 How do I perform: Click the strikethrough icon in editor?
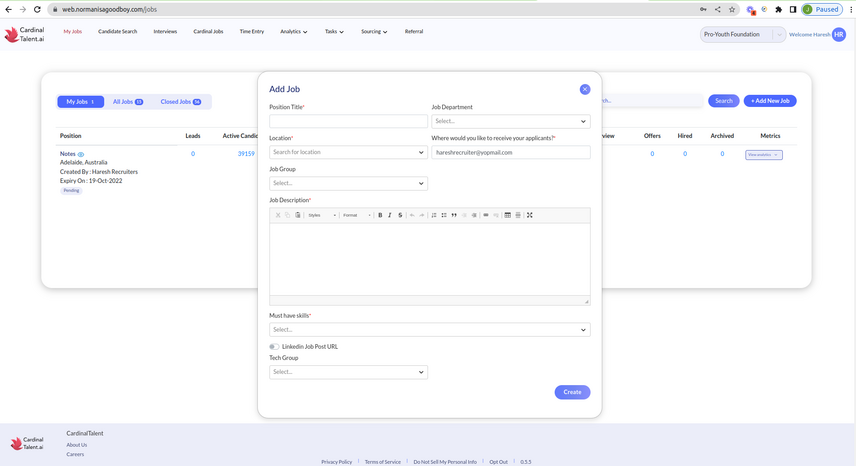pyautogui.click(x=400, y=215)
